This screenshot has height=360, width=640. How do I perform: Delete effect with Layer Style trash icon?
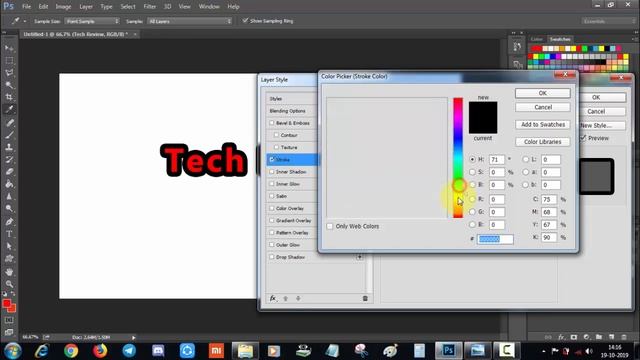(x=365, y=298)
